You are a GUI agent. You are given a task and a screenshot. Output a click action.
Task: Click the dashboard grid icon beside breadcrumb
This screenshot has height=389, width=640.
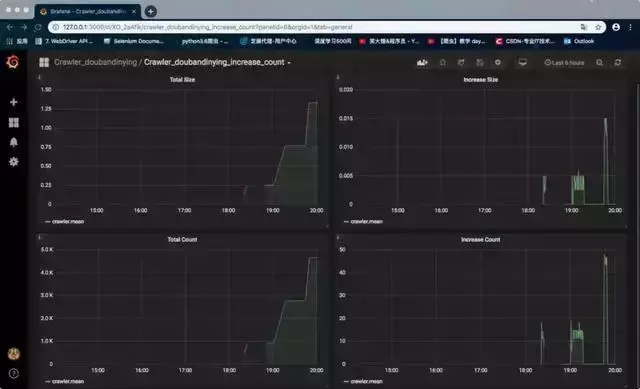[x=44, y=62]
